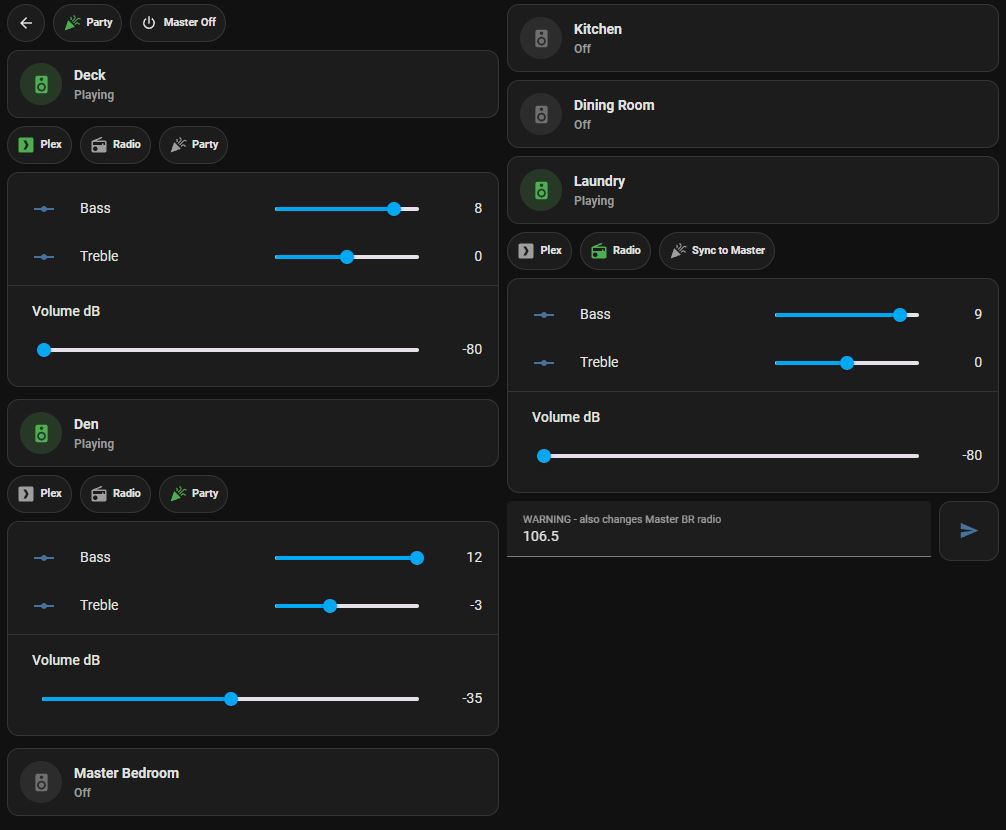Click the Dining Room speaker icon
1006x830 pixels.
pos(541,115)
